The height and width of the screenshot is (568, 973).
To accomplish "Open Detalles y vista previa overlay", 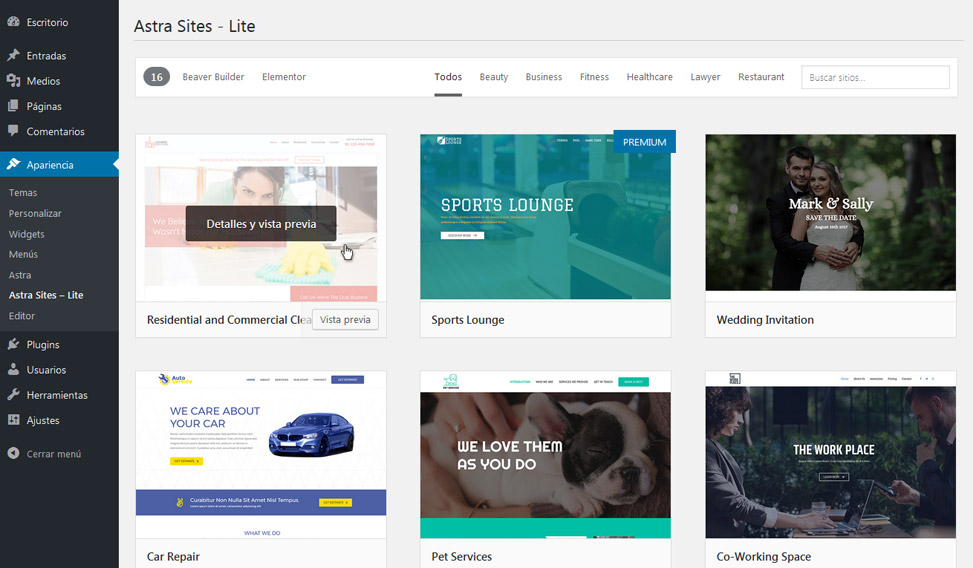I will [261, 224].
